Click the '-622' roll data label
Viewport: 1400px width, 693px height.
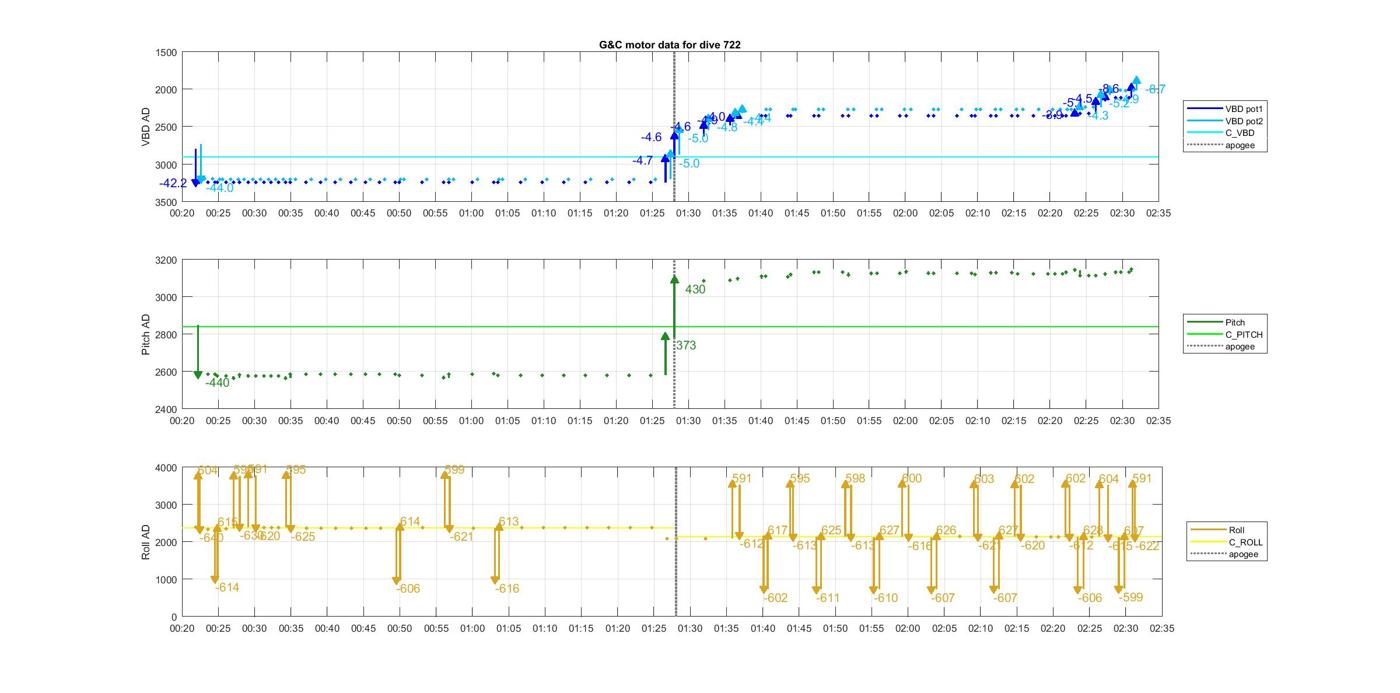(1148, 546)
